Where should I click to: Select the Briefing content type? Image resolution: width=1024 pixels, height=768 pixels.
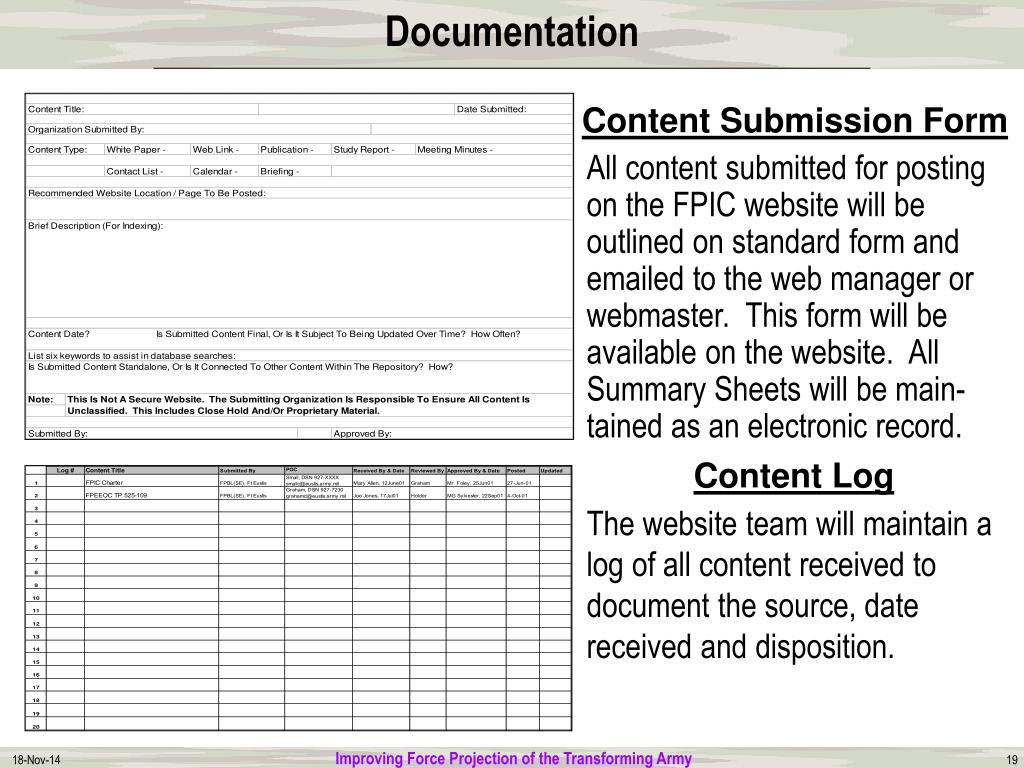280,171
